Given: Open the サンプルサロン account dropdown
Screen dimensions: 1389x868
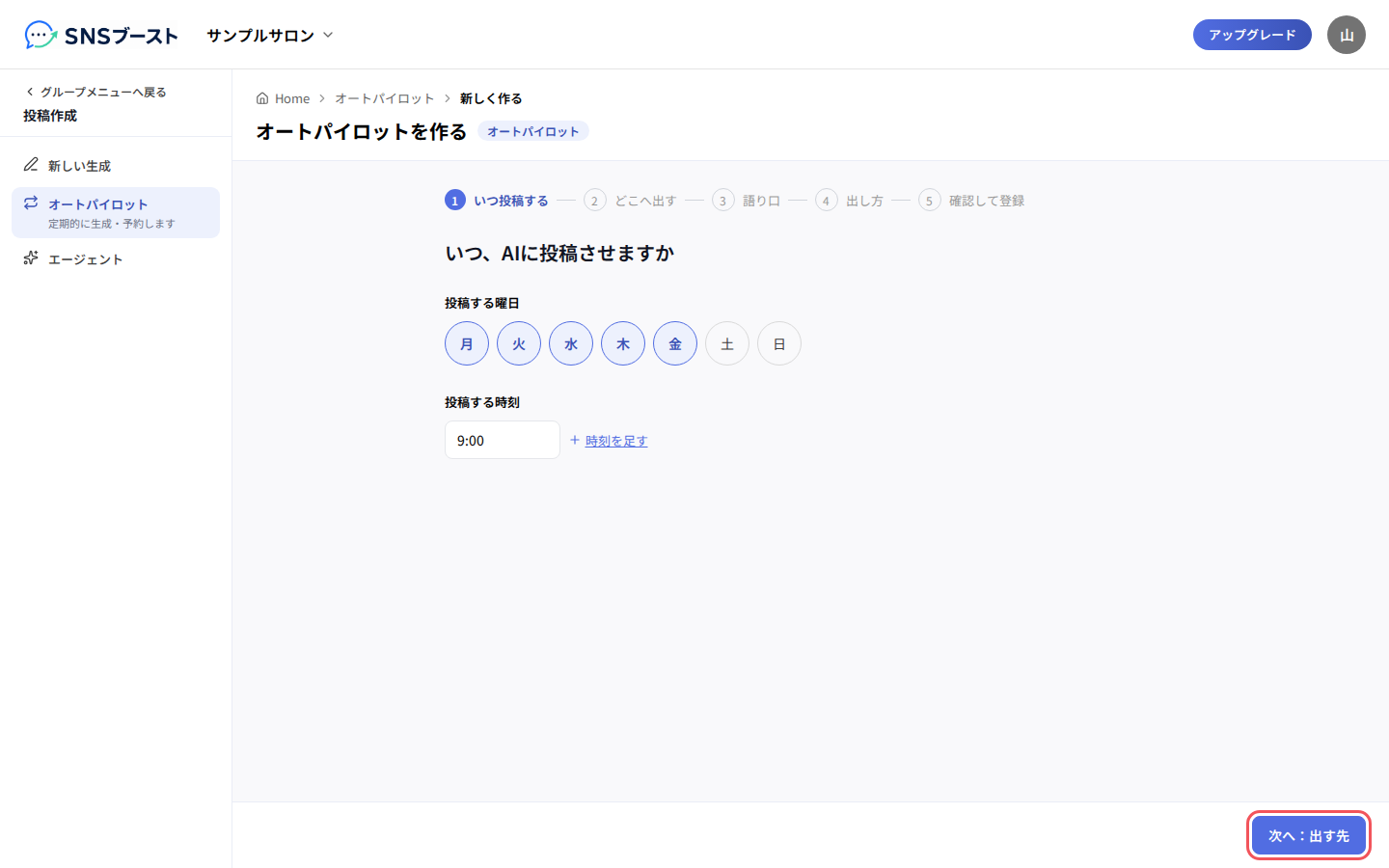Looking at the screenshot, I should [x=270, y=35].
